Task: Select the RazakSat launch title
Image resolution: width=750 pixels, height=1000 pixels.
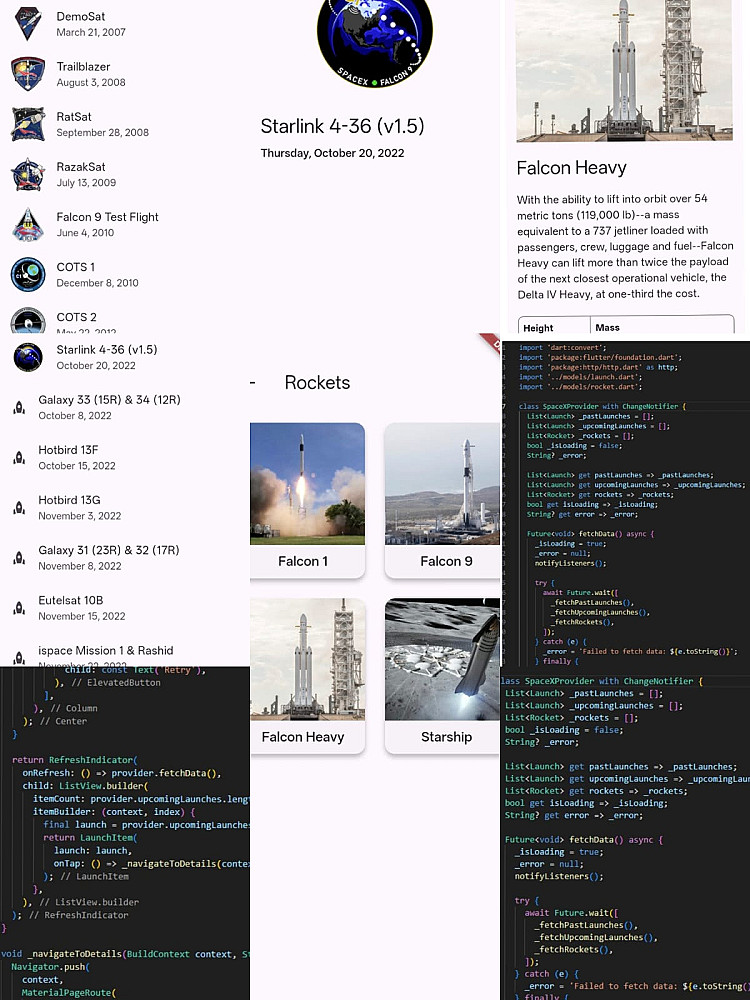Action: (80, 166)
